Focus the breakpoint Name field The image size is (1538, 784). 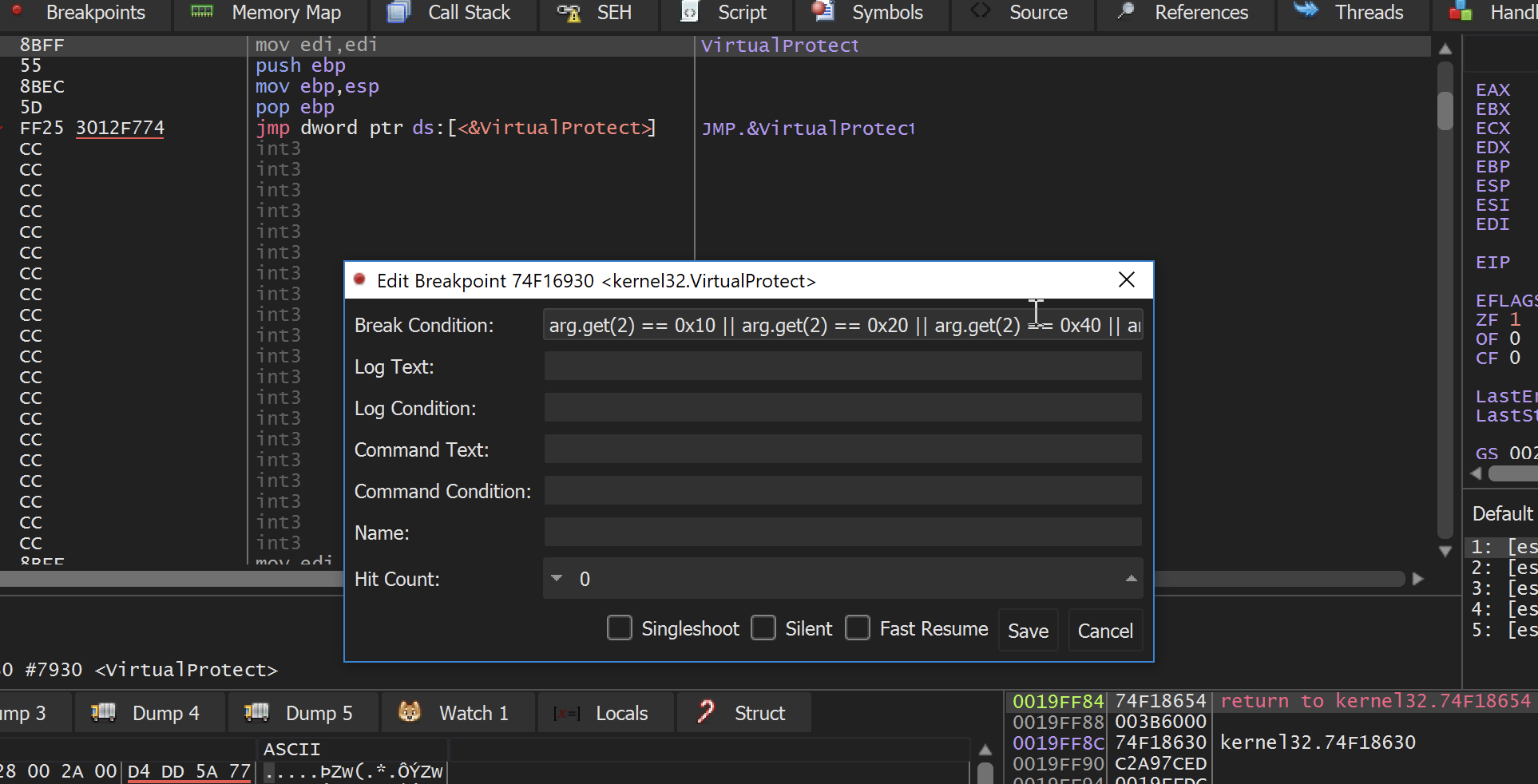pyautogui.click(x=843, y=533)
